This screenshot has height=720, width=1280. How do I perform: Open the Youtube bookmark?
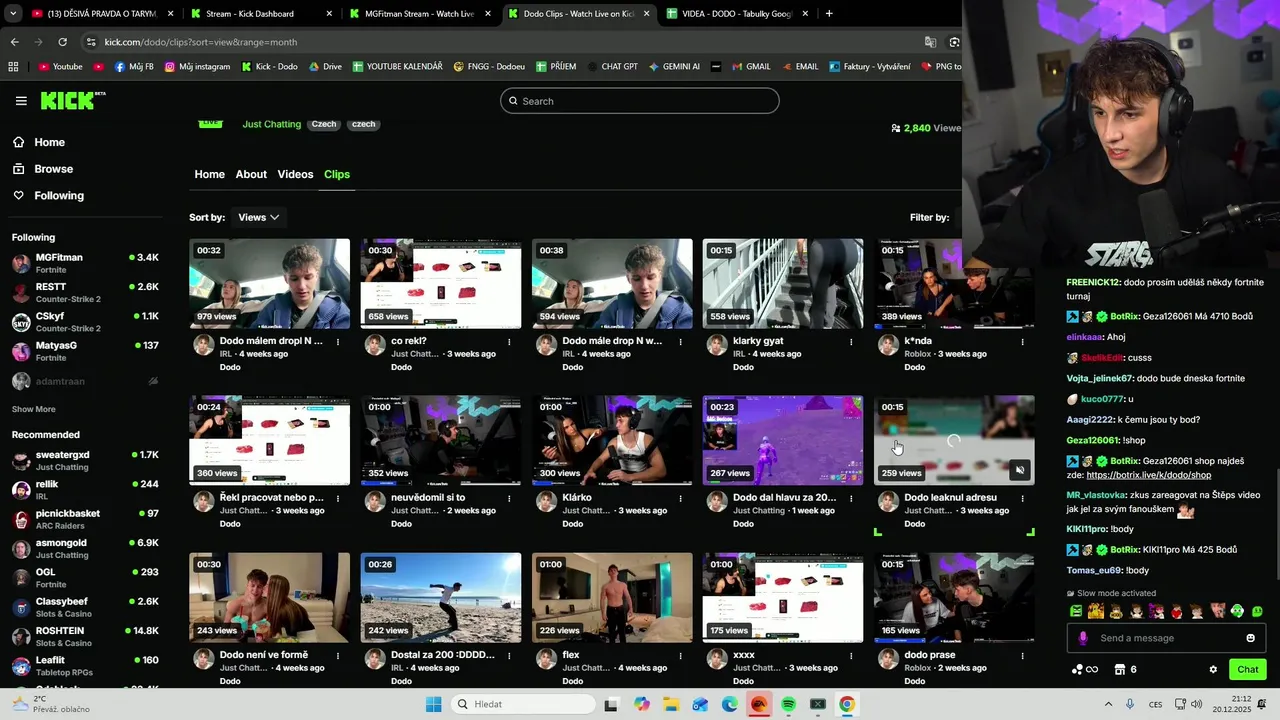(x=60, y=67)
